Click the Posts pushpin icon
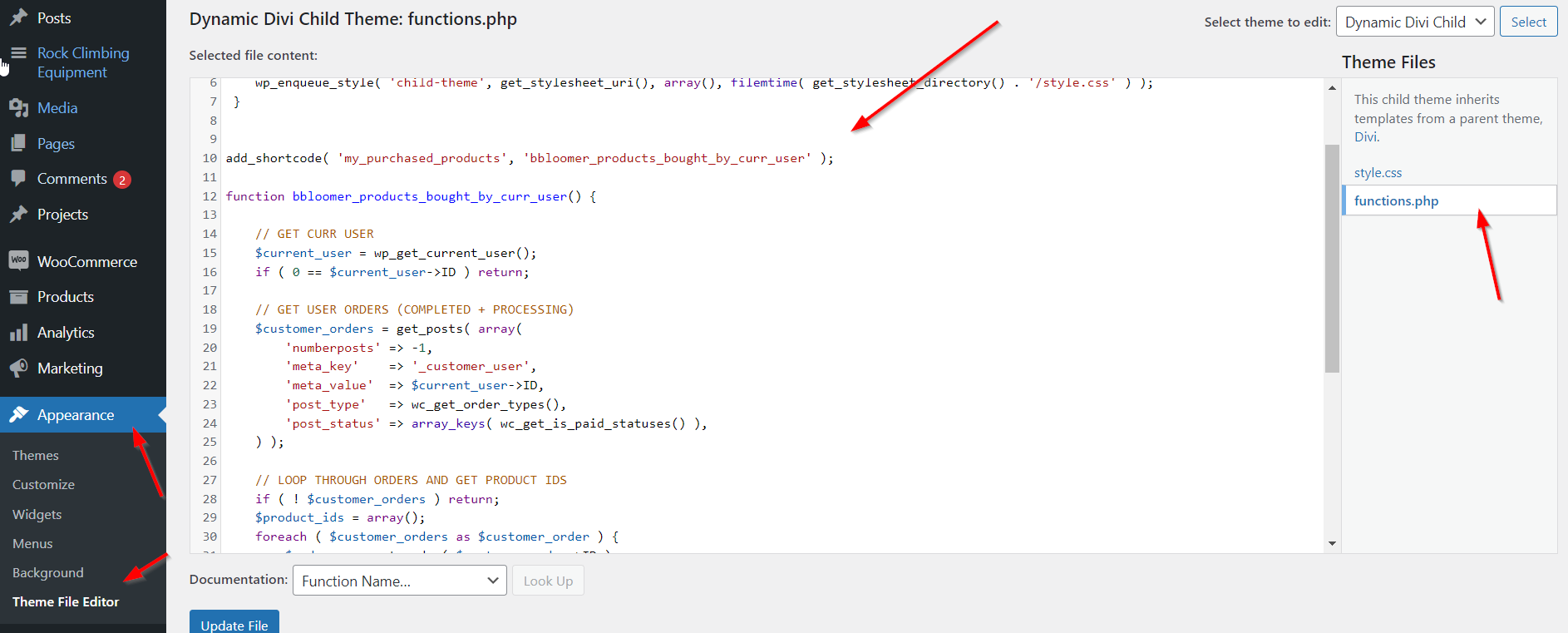 [x=18, y=17]
